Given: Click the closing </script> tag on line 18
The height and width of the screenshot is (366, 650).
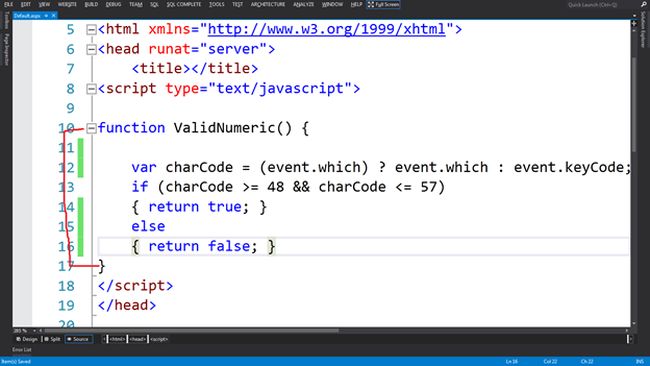Looking at the screenshot, I should (135, 286).
